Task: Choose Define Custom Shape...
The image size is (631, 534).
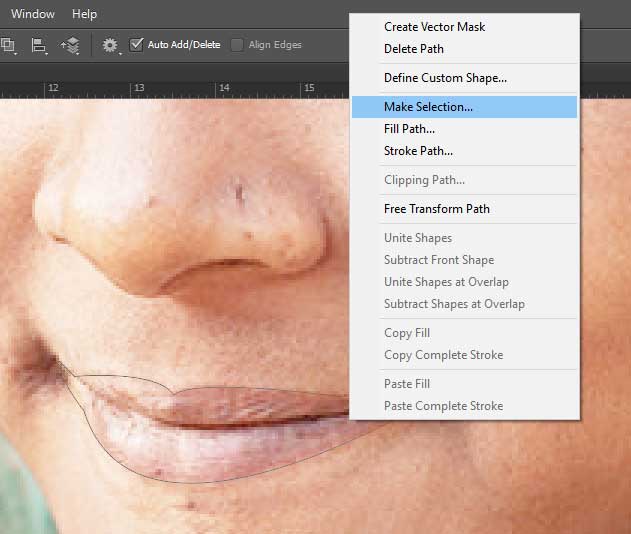Action: click(464, 78)
